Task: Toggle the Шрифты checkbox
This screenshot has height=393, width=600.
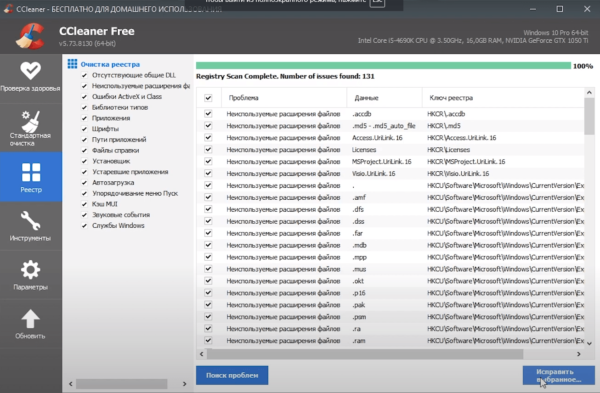Action: tap(84, 129)
